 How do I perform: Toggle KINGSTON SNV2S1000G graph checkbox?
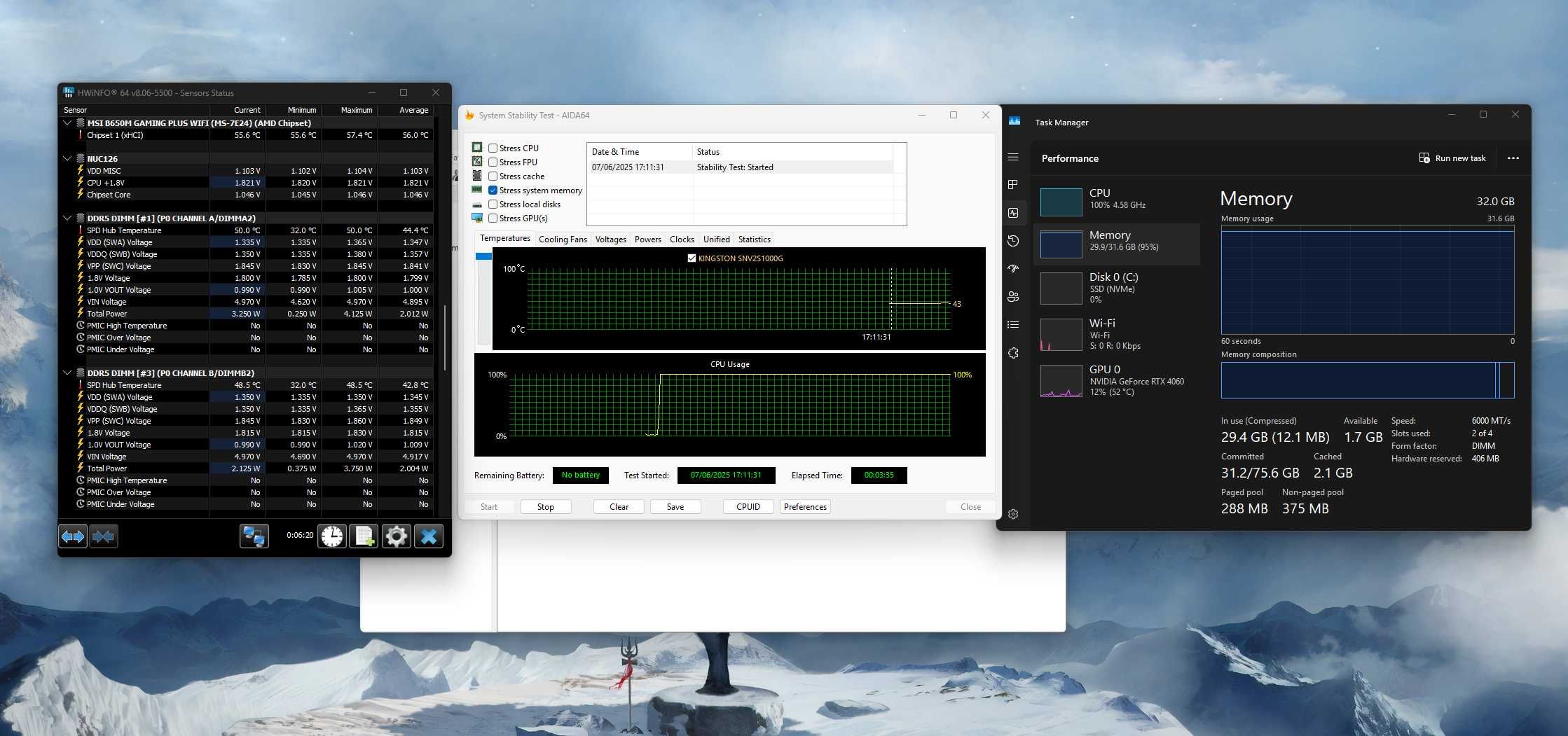tap(692, 258)
